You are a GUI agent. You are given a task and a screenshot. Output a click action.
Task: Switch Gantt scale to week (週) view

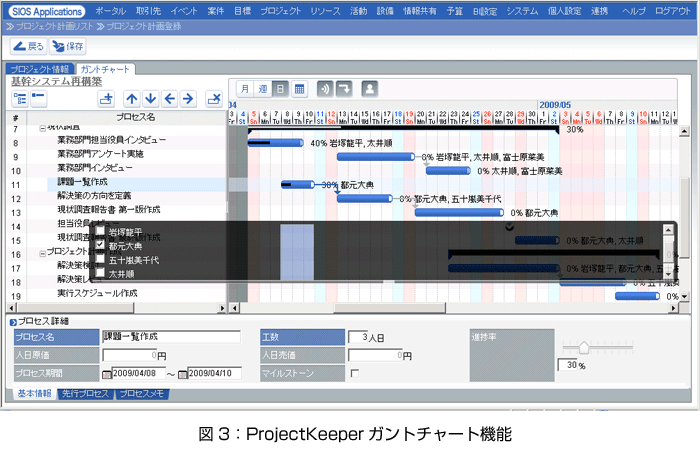click(x=262, y=89)
